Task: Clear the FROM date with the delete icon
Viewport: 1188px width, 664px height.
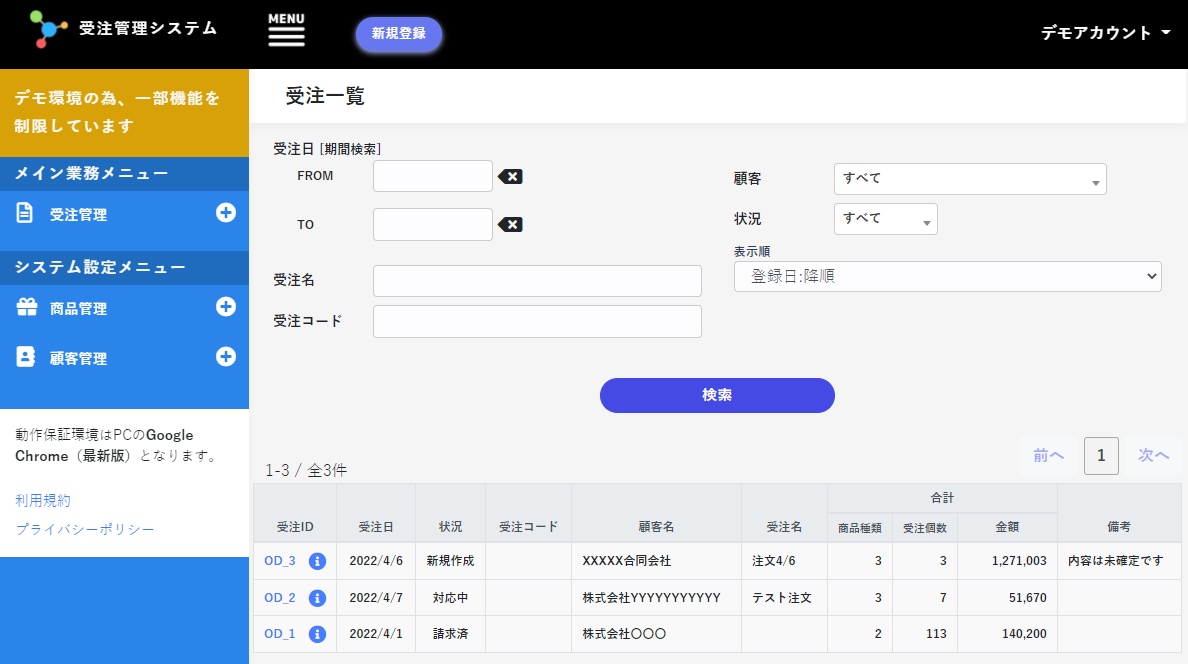Action: point(510,177)
